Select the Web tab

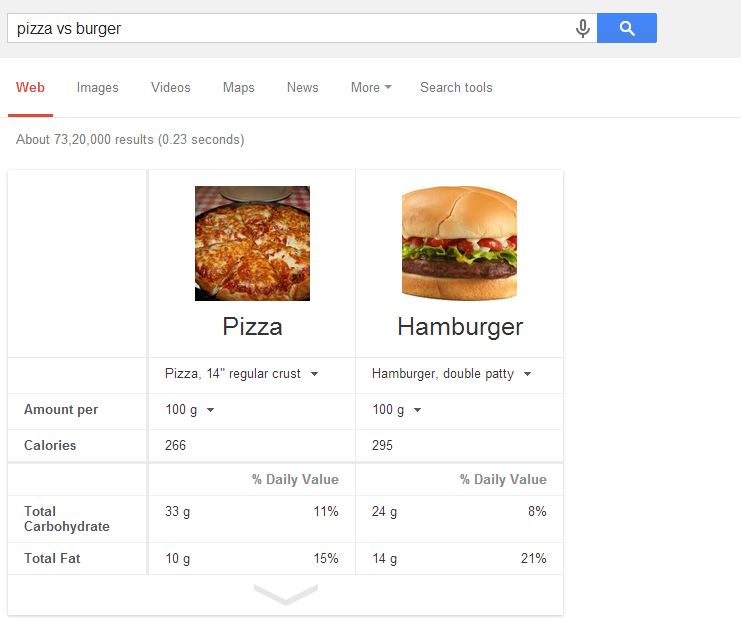(30, 87)
